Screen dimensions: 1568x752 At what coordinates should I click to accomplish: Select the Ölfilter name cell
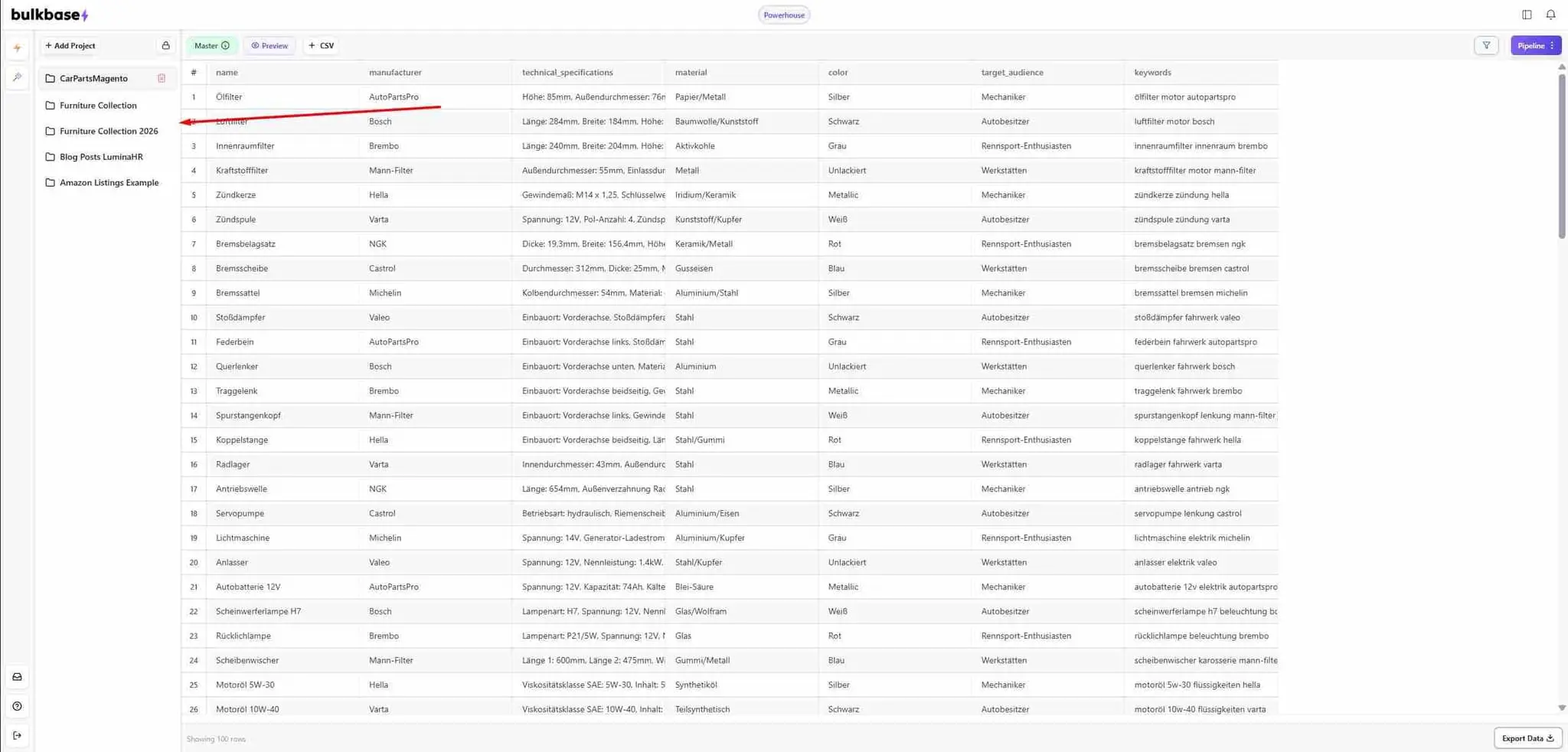(x=283, y=96)
